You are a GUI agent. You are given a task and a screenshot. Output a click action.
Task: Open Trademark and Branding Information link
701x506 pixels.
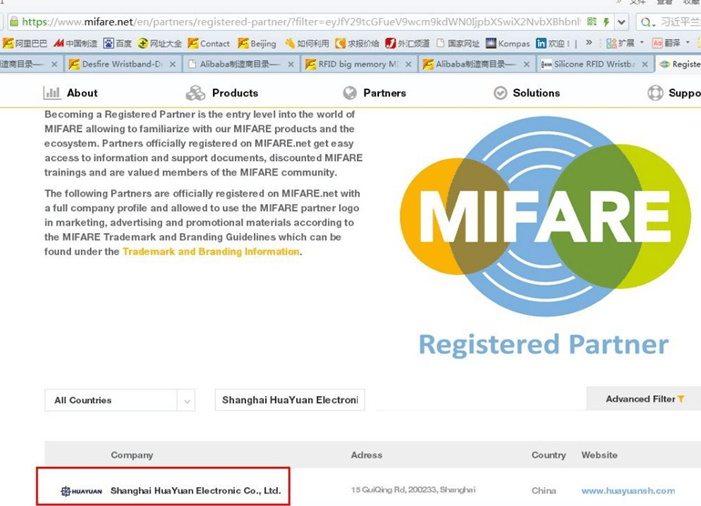pyautogui.click(x=211, y=252)
